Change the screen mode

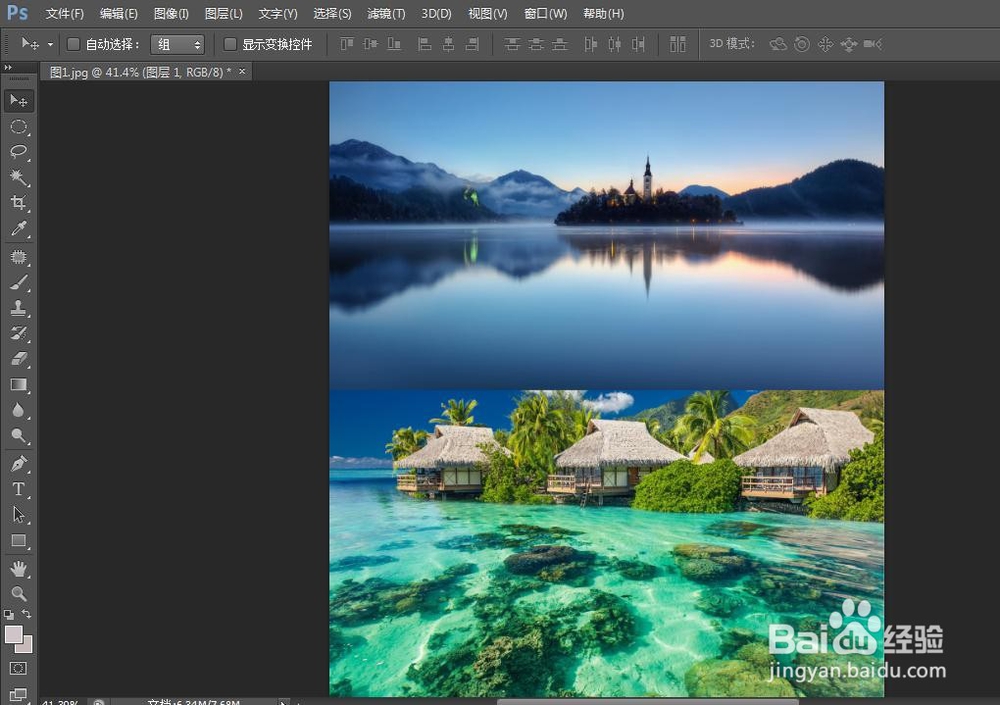(18, 694)
